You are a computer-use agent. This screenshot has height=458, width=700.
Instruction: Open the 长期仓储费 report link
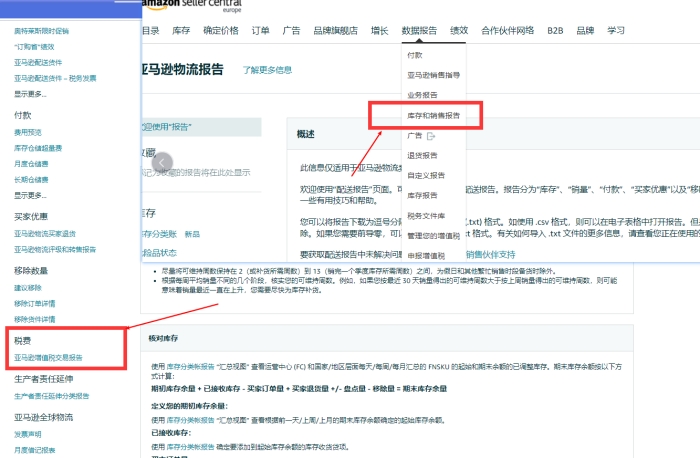pos(31,180)
